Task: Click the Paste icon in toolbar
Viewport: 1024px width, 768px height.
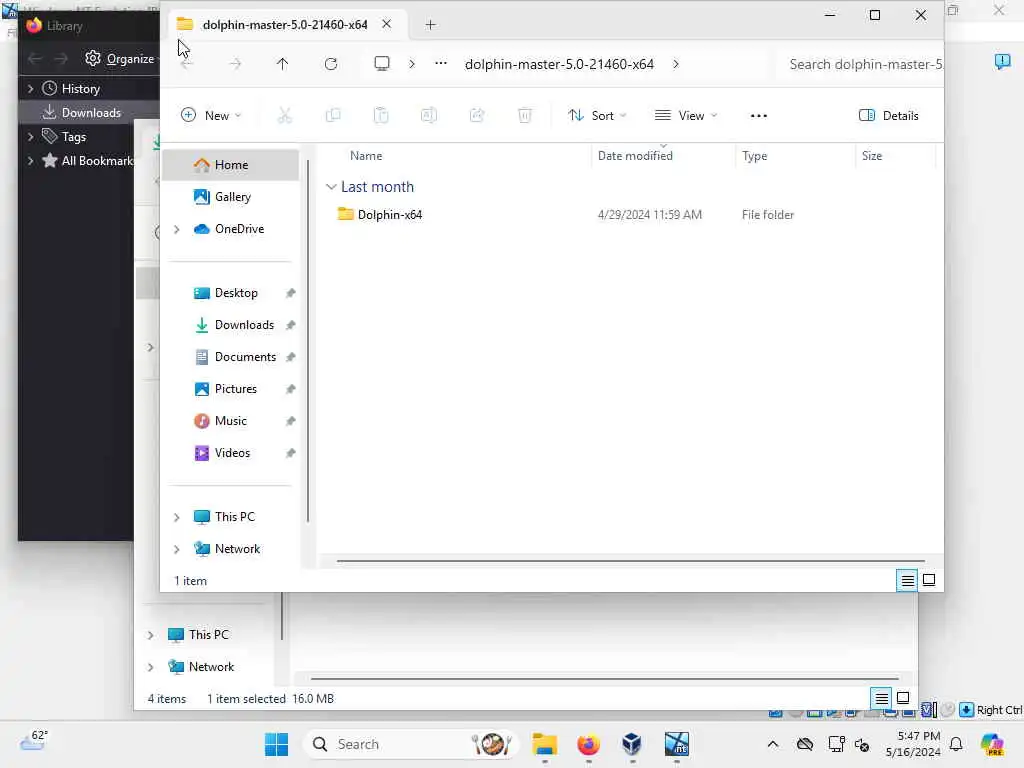Action: coord(381,116)
